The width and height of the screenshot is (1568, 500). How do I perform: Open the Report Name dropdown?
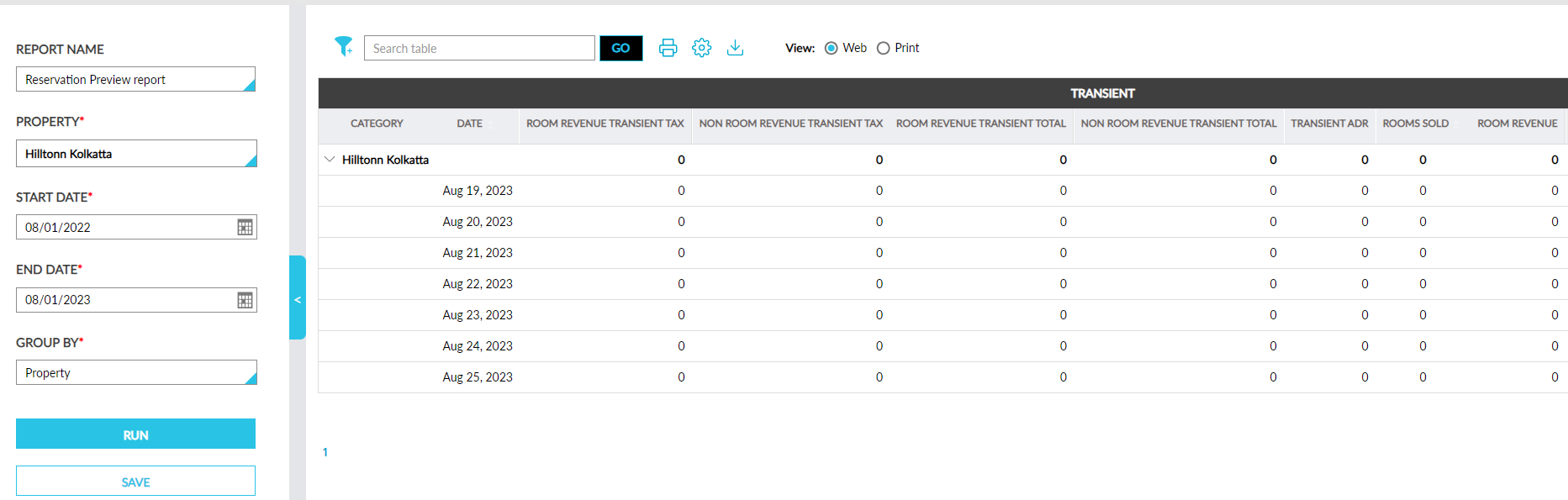click(135, 80)
